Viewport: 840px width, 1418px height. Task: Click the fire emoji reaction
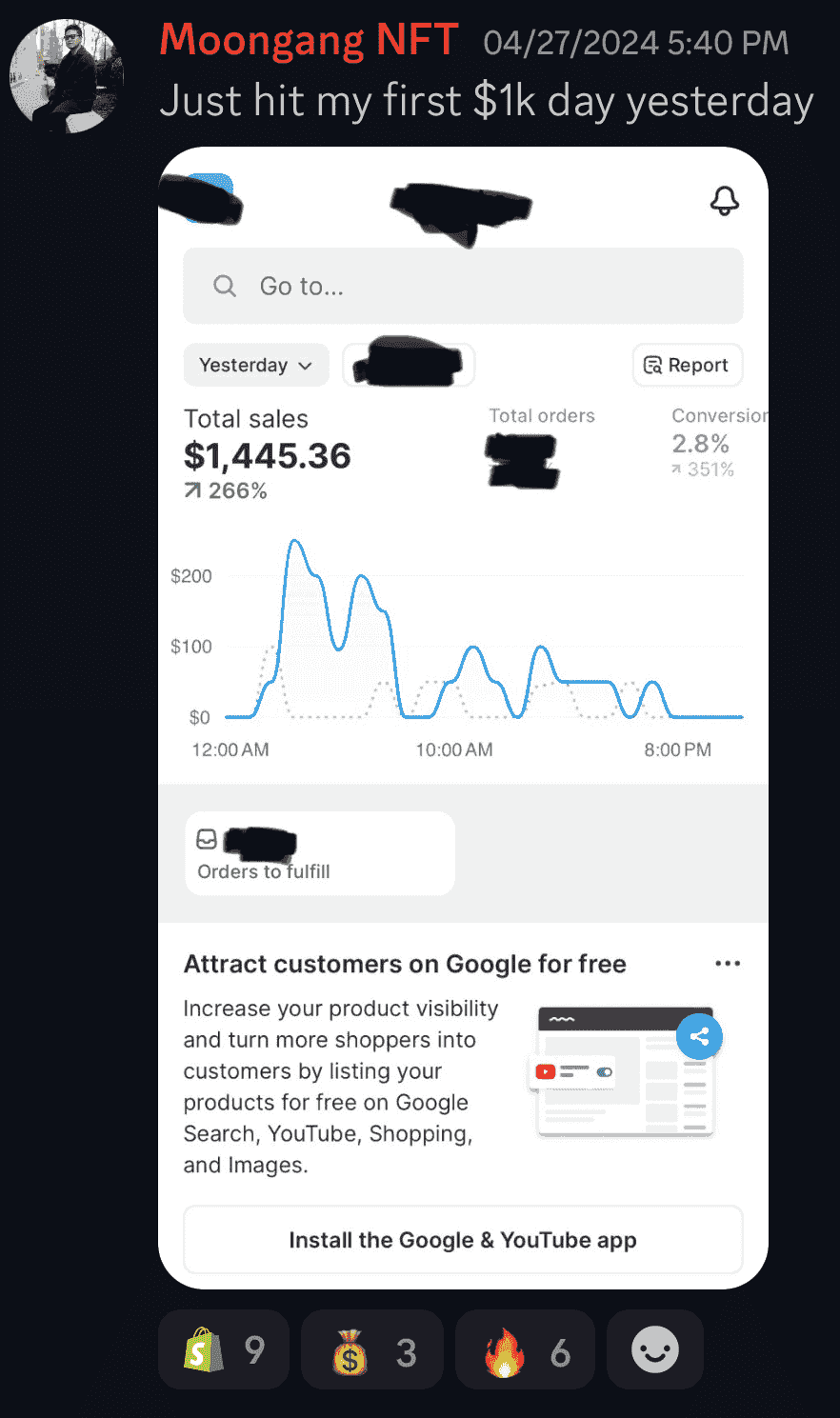(525, 1350)
